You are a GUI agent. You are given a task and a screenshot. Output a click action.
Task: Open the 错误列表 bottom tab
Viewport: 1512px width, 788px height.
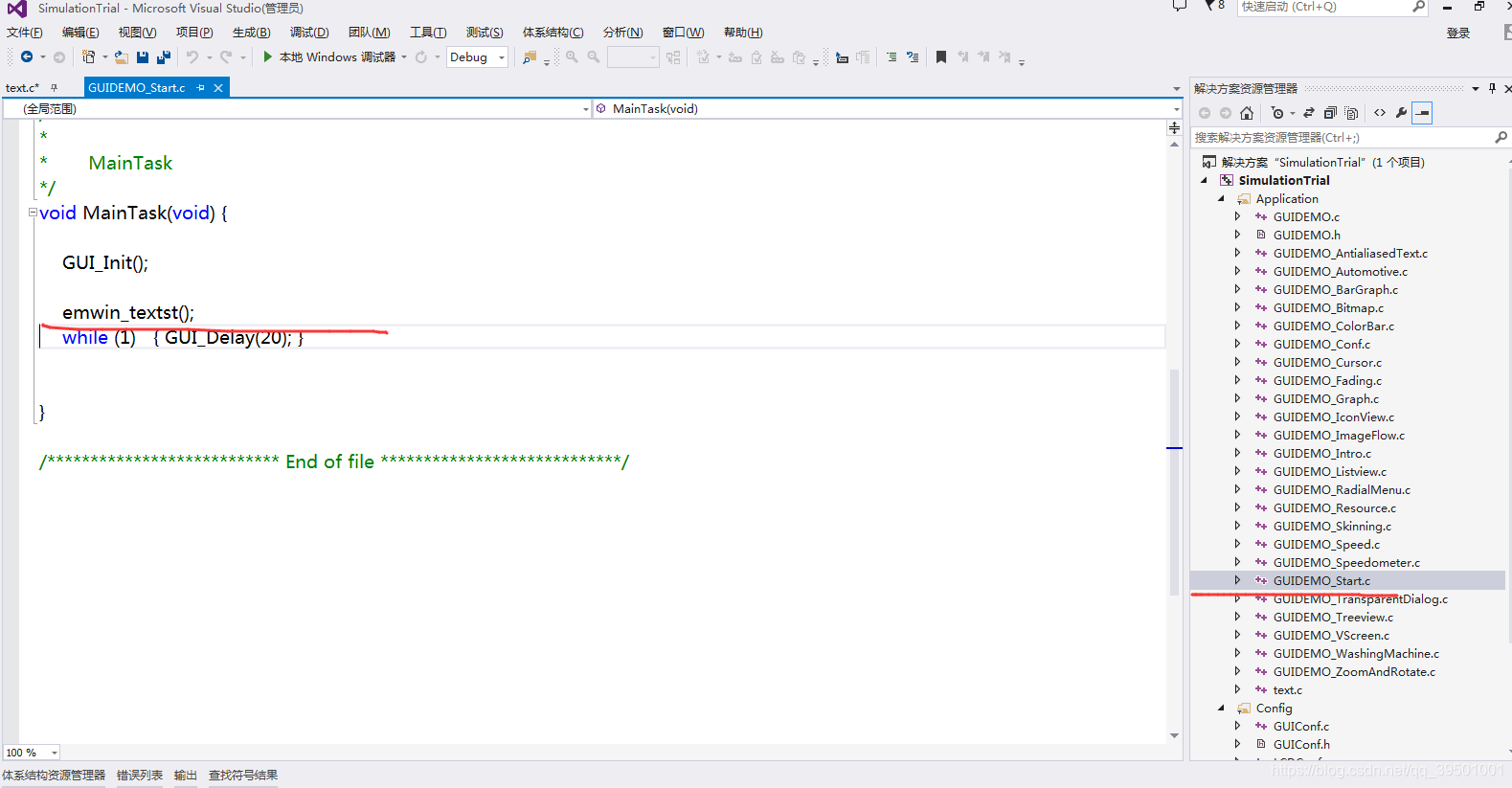point(140,776)
